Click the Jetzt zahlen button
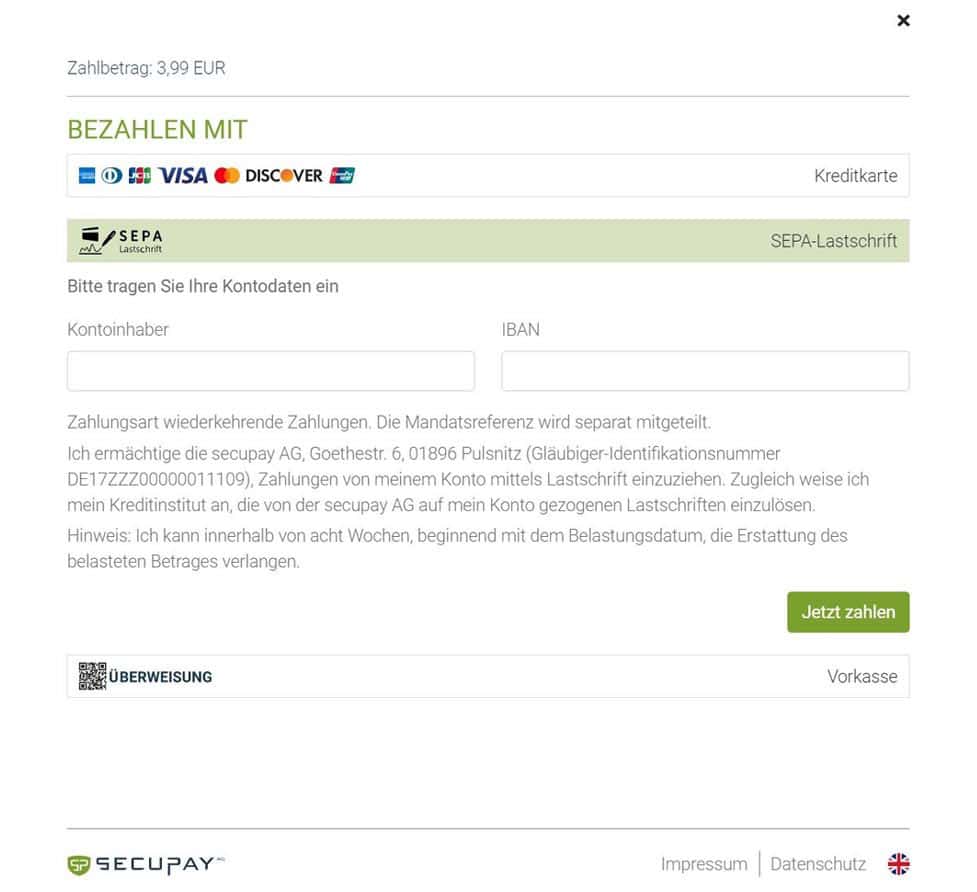Screen dimensions: 977x892 coord(848,612)
